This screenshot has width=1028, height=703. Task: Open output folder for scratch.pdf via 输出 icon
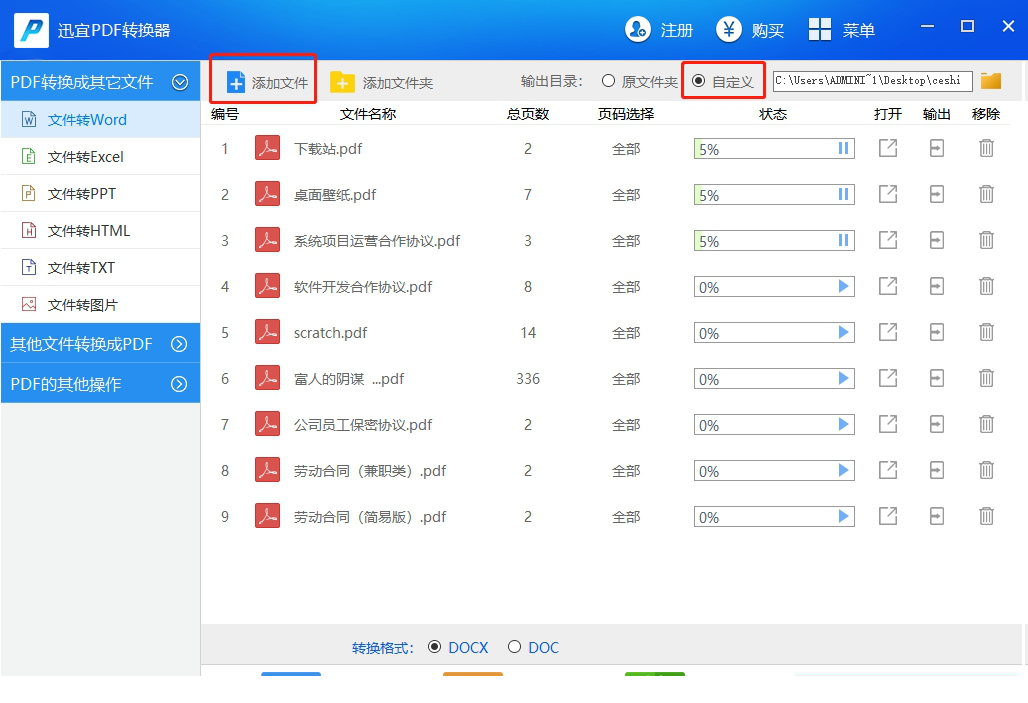click(x=936, y=332)
